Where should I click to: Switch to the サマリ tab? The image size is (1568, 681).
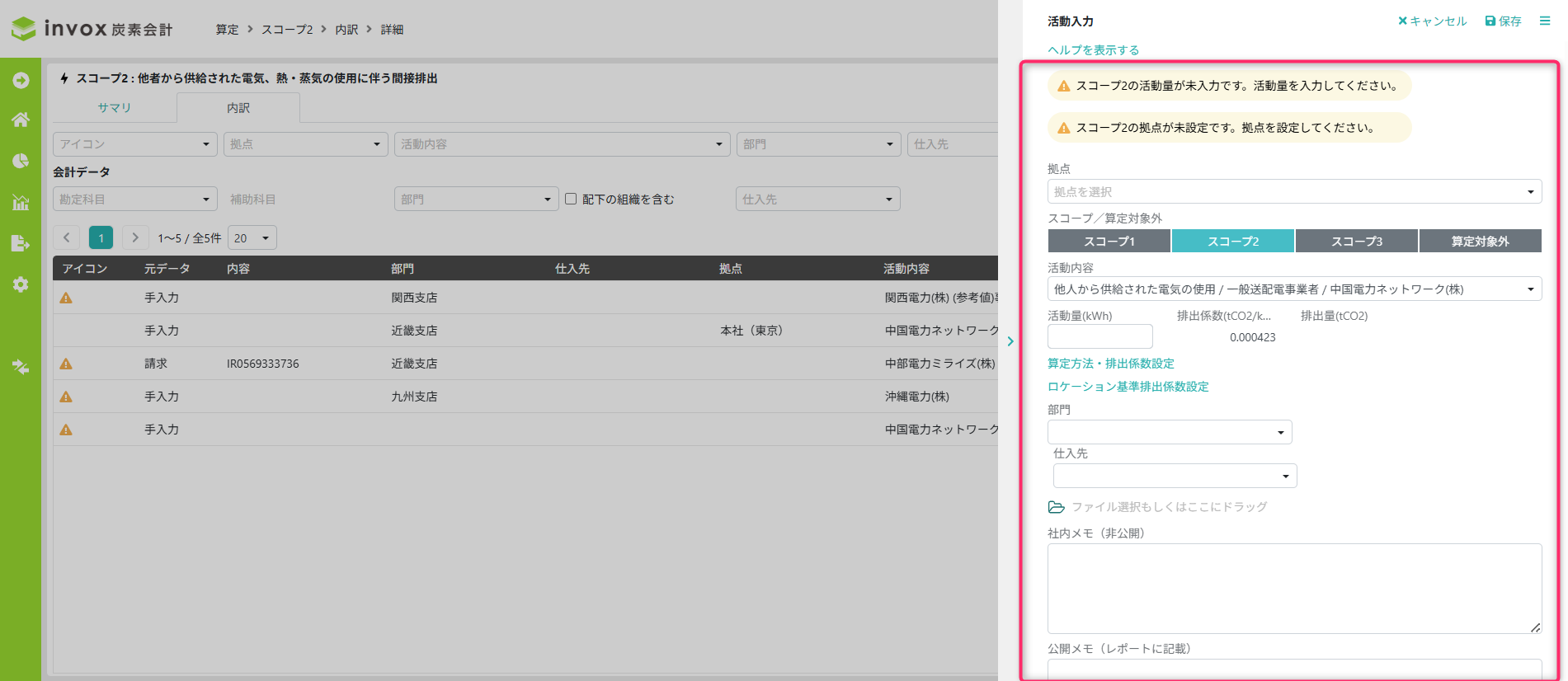[114, 108]
